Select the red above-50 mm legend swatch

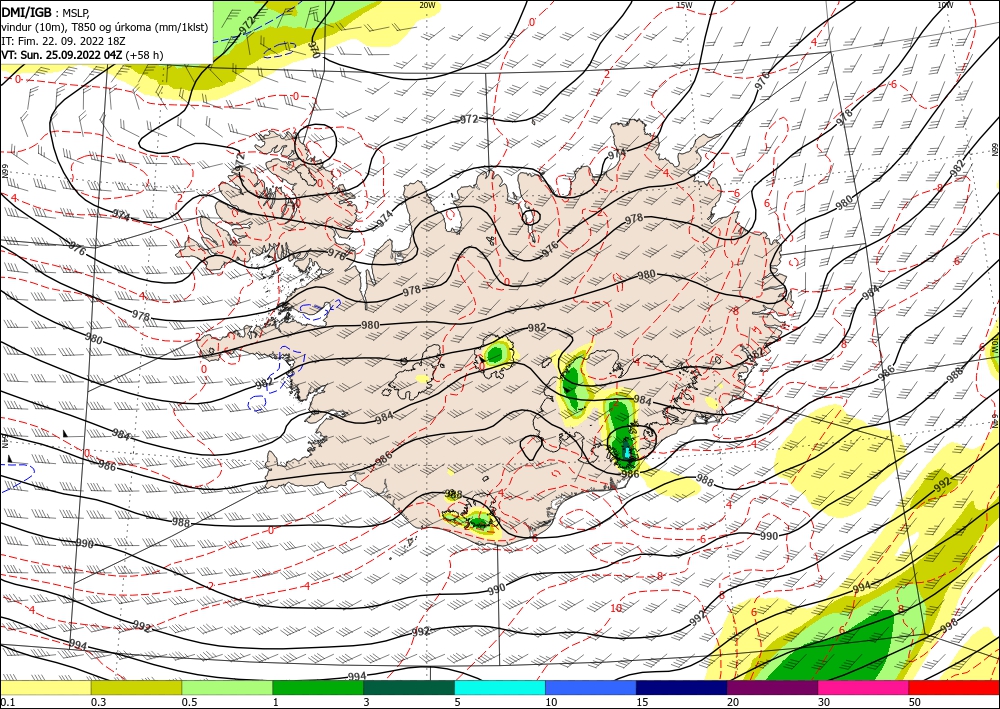pyautogui.click(x=954, y=687)
